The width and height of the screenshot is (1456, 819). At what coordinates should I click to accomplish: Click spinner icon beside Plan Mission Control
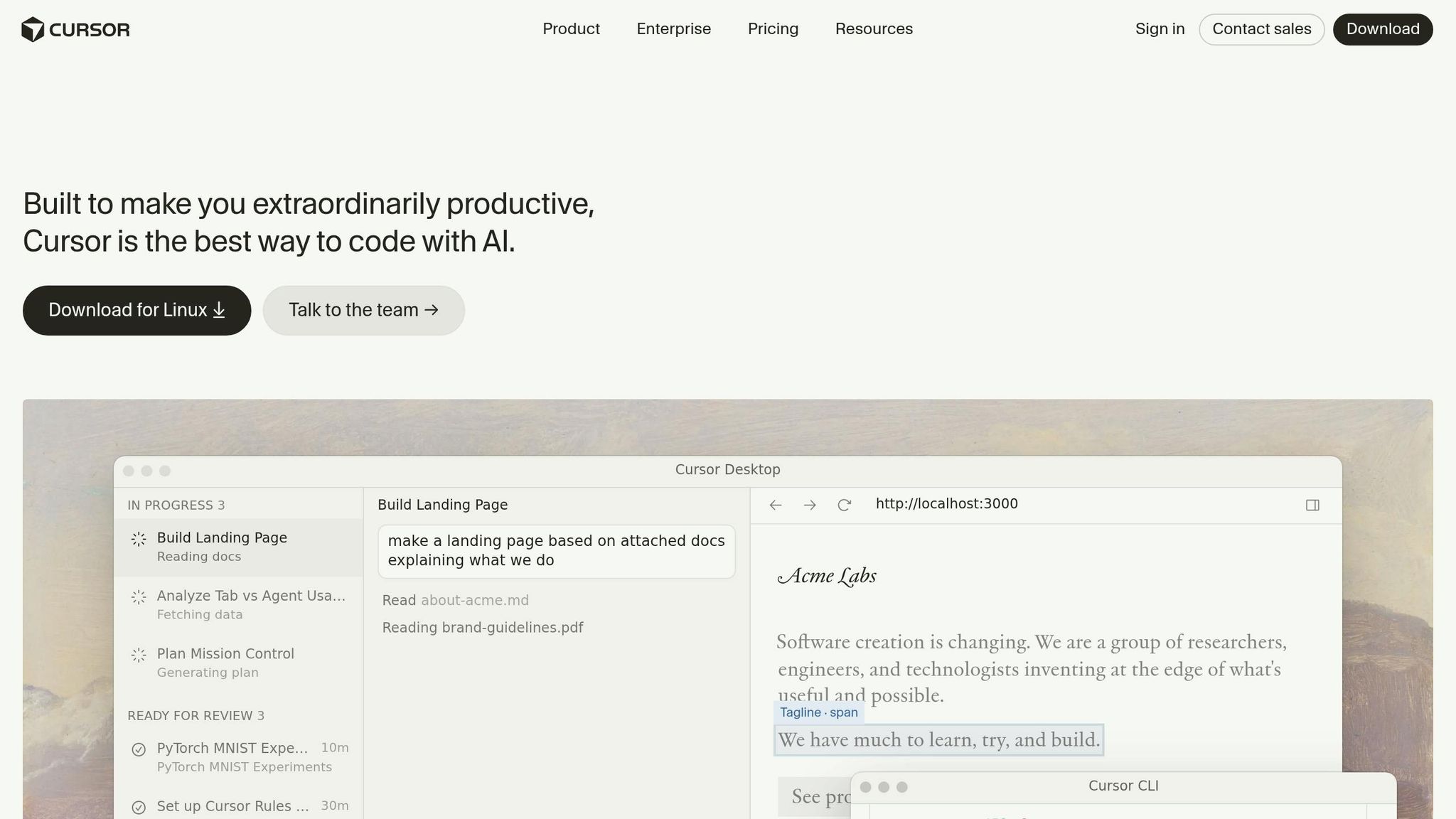click(139, 655)
